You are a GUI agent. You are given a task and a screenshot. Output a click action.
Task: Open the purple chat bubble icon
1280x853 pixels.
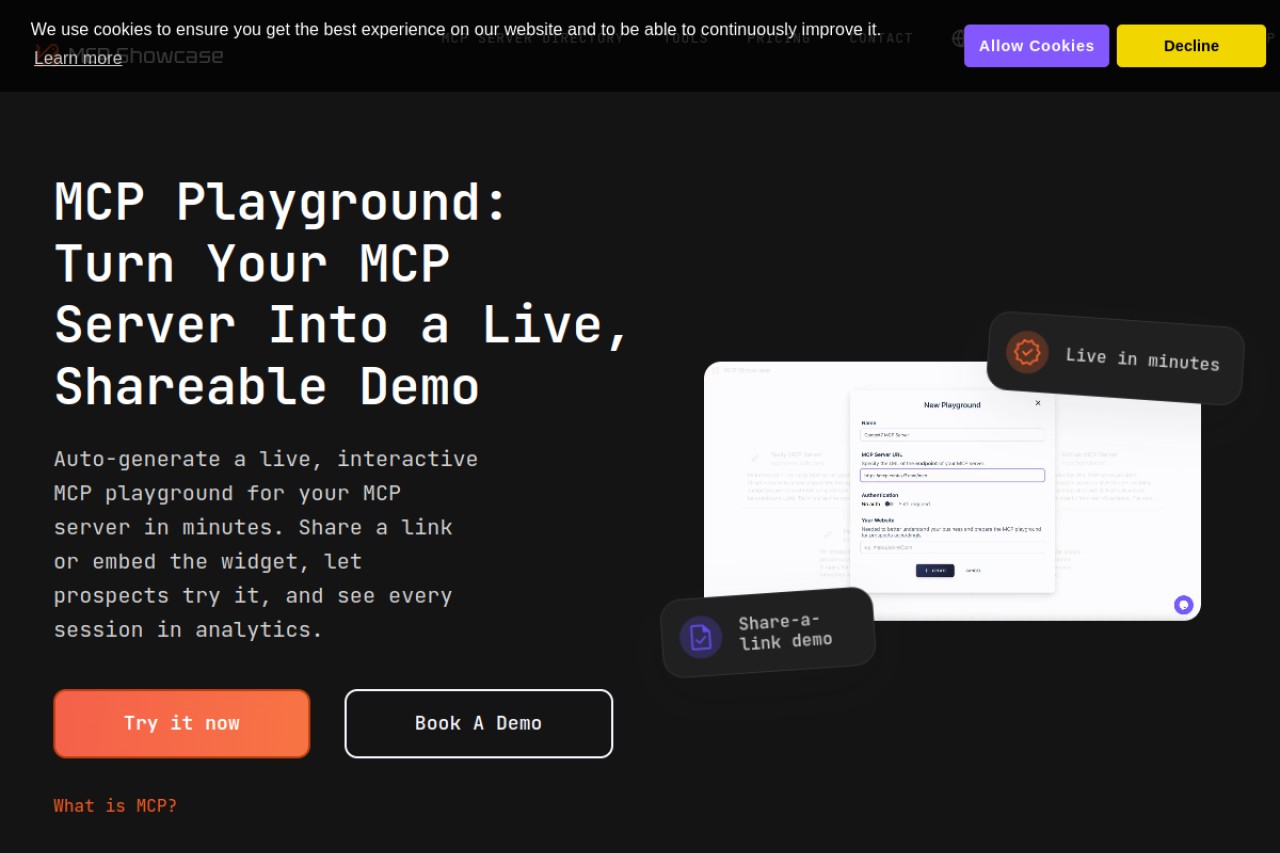tap(1184, 605)
